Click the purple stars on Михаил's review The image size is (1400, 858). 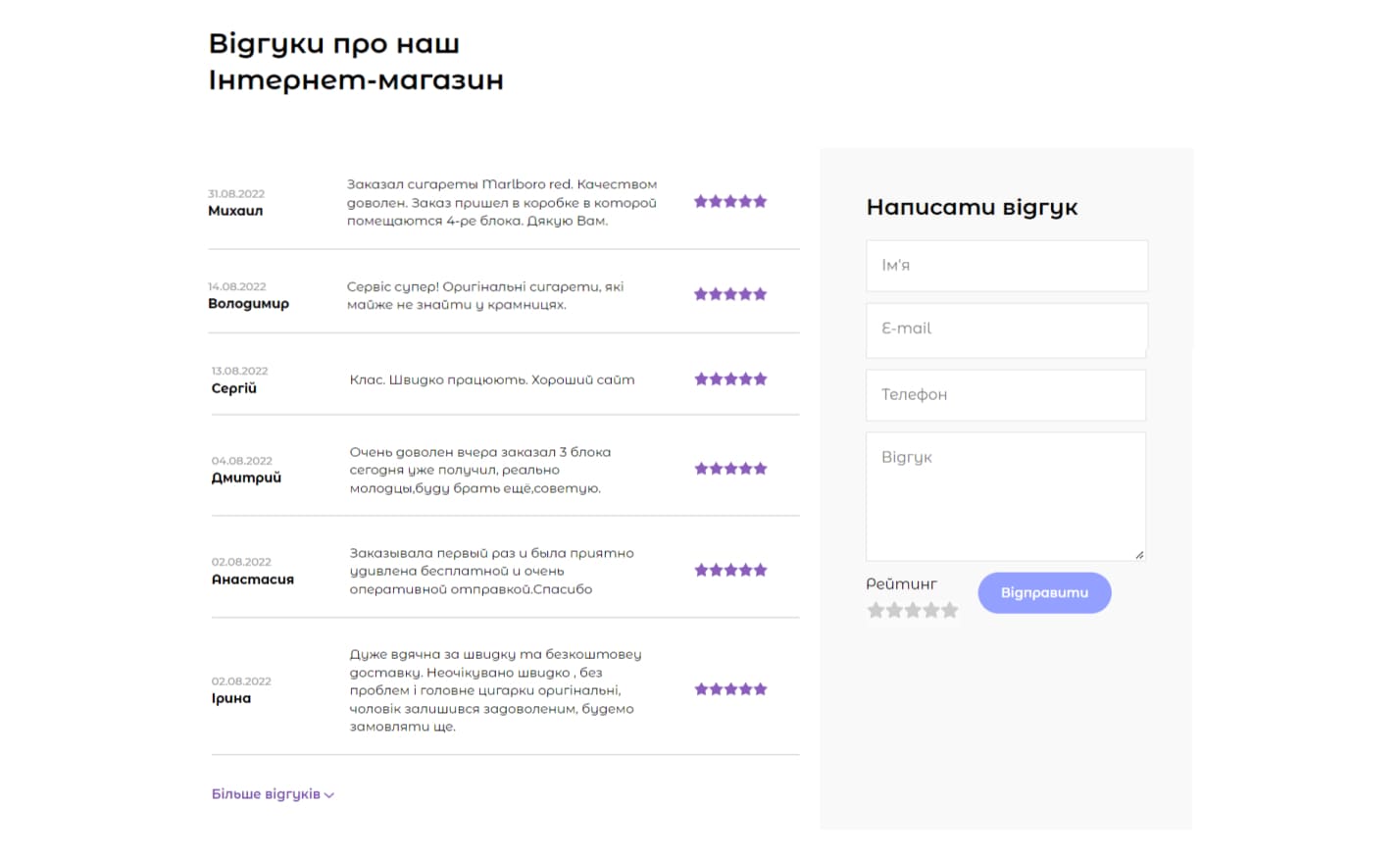click(730, 202)
